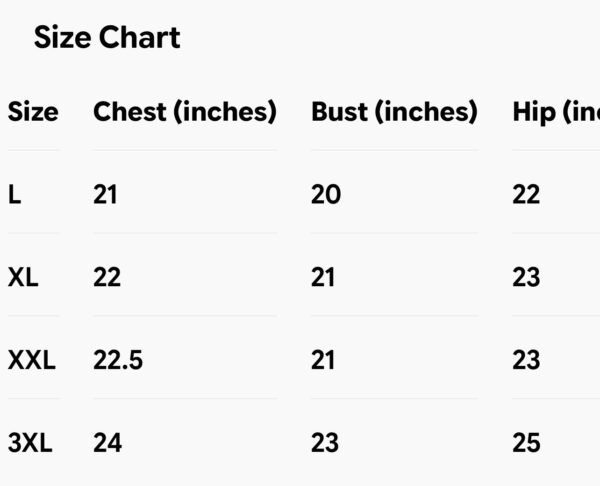This screenshot has width=600, height=486.
Task: Select the XXL size row label
Action: tap(32, 360)
